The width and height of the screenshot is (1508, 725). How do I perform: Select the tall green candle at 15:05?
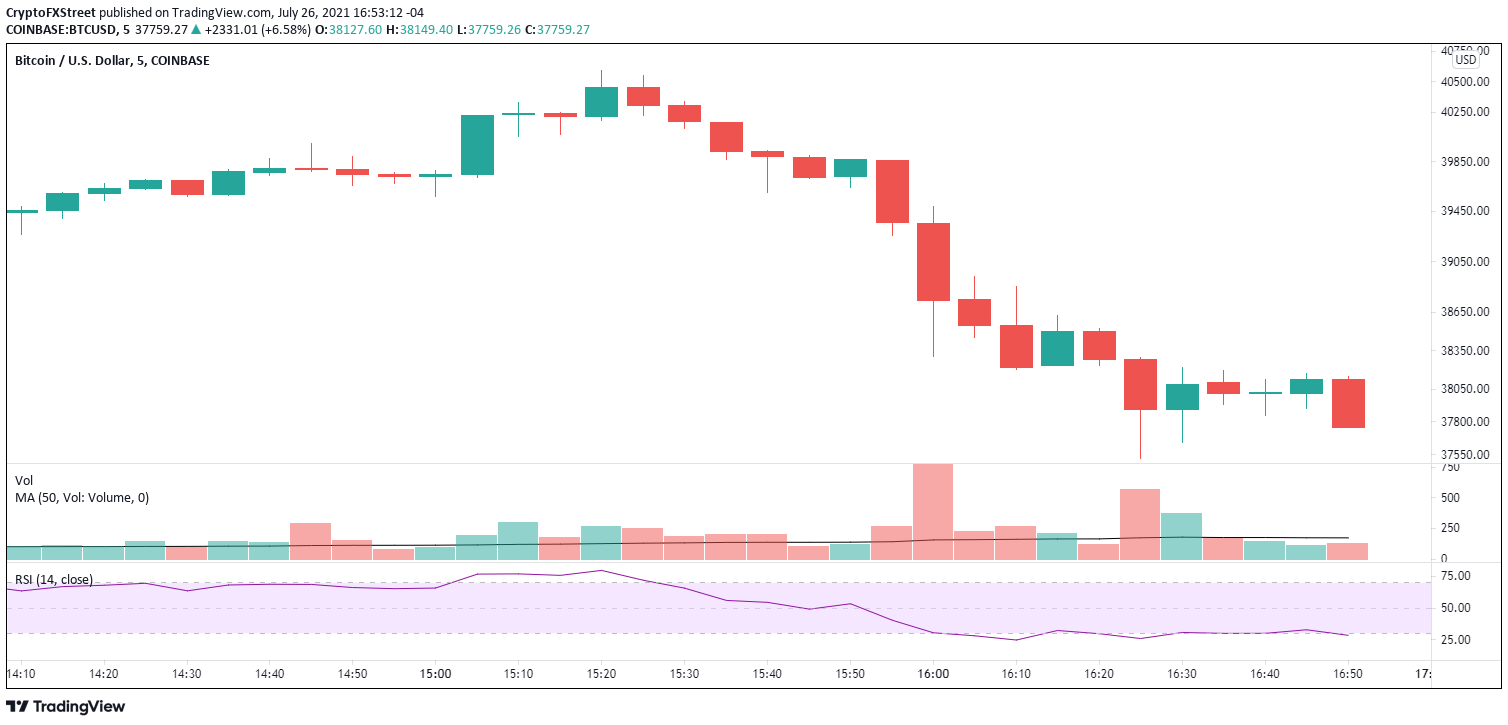click(x=477, y=145)
